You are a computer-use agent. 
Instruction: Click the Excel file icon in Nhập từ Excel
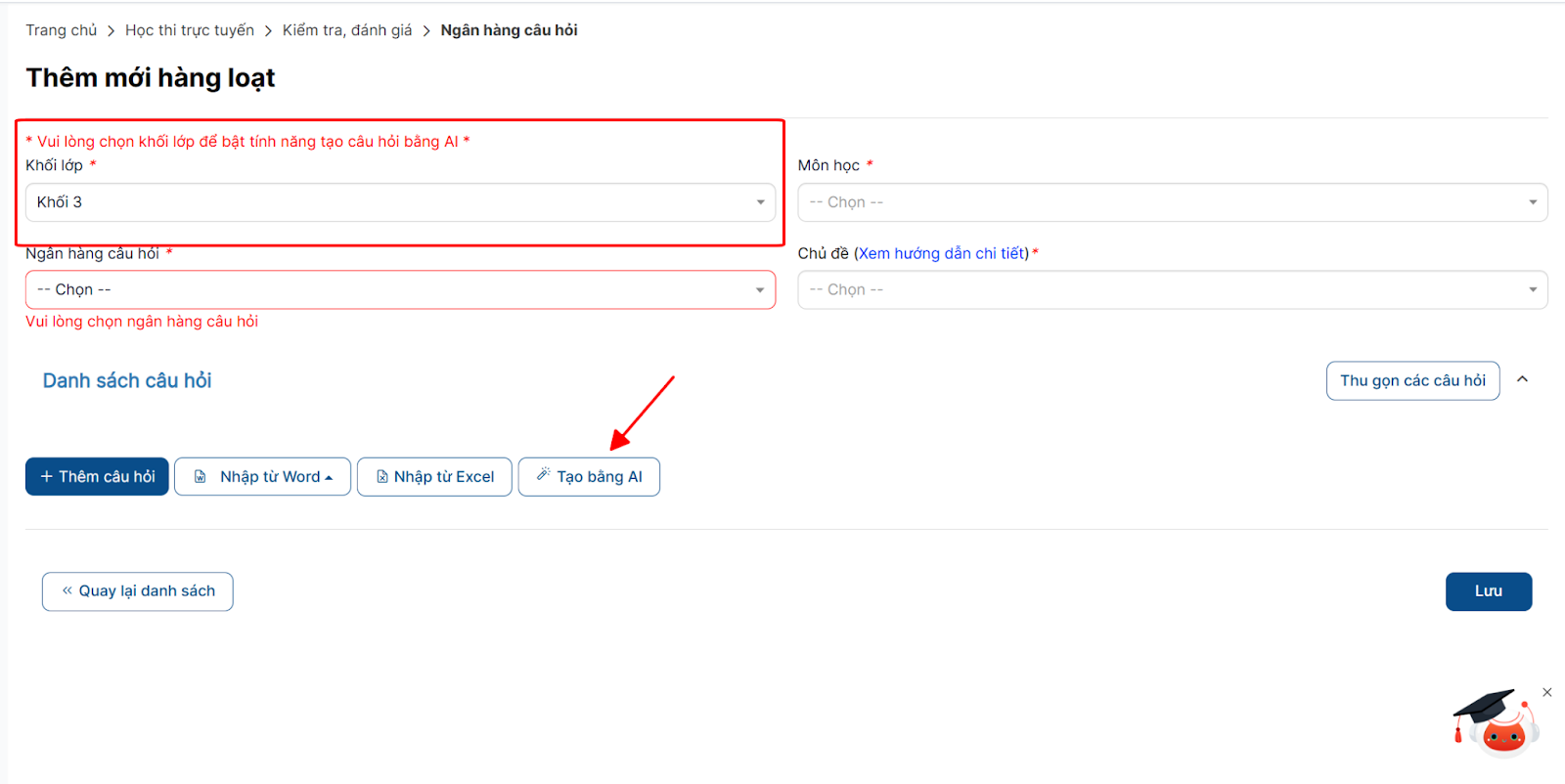point(382,477)
